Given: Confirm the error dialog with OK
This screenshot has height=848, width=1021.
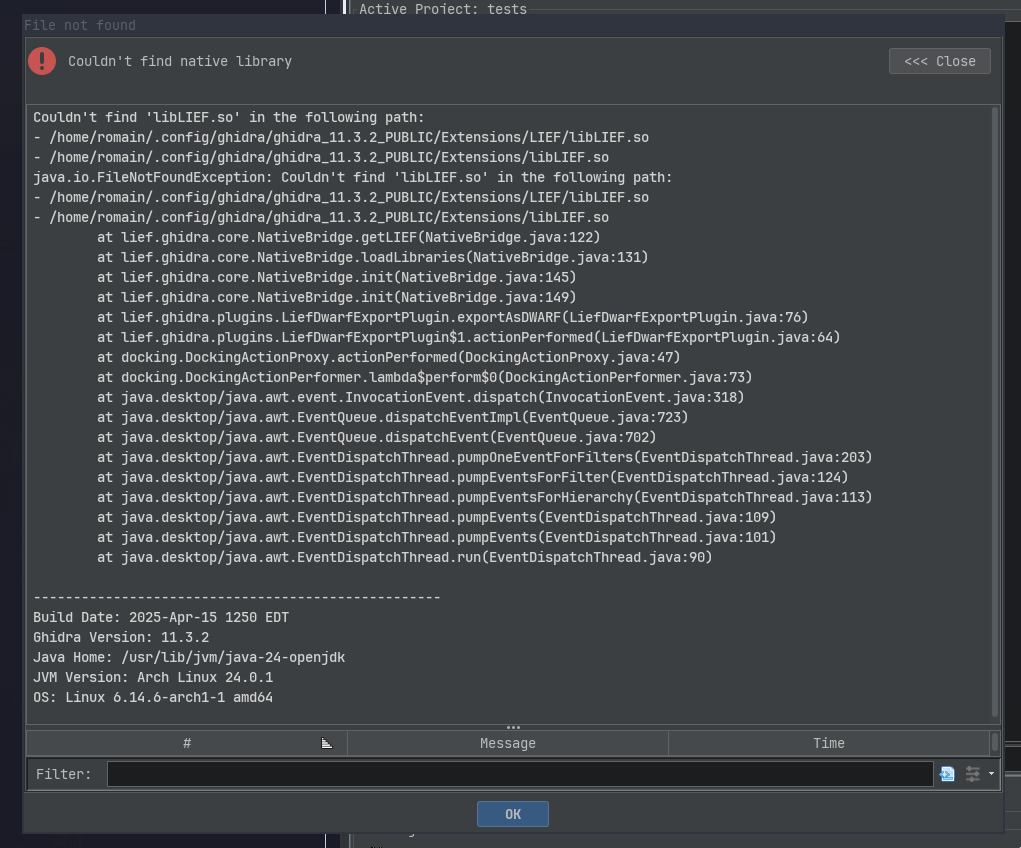Looking at the screenshot, I should click(512, 814).
